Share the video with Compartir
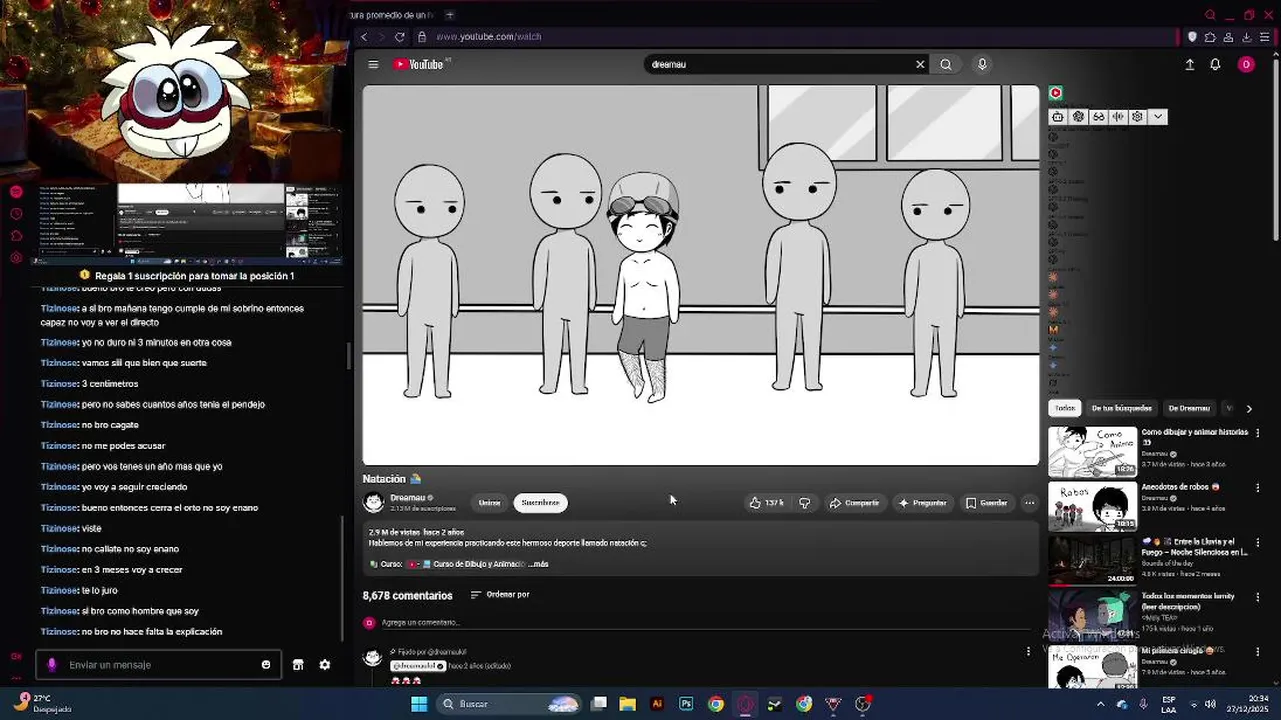 [x=854, y=503]
